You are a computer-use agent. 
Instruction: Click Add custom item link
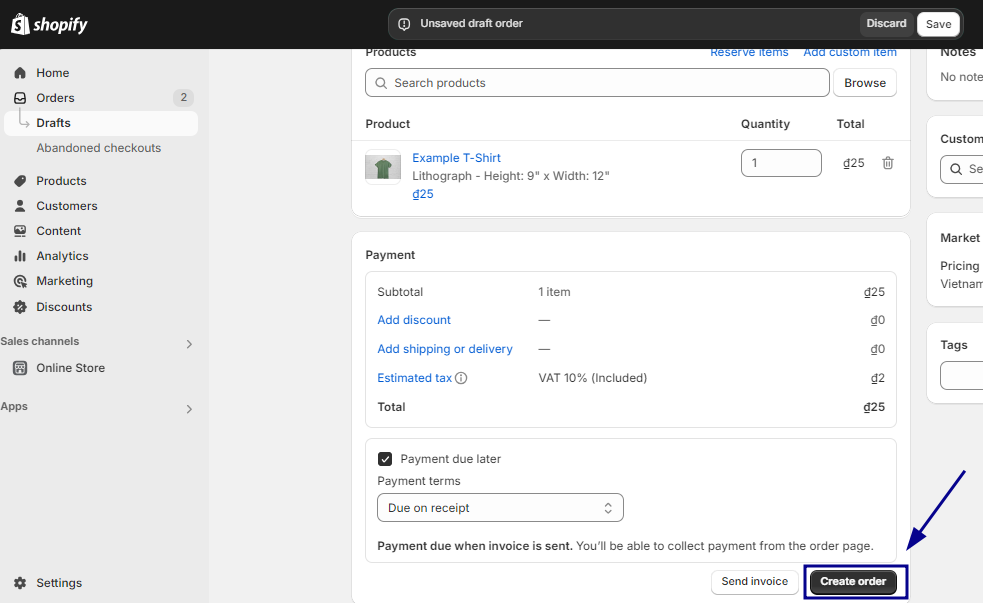[850, 53]
